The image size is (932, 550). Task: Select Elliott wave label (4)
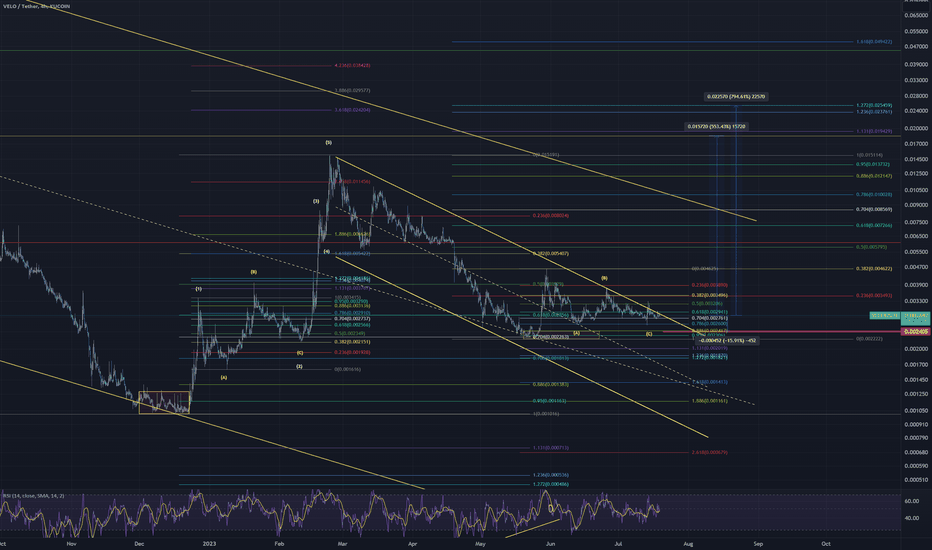326,252
